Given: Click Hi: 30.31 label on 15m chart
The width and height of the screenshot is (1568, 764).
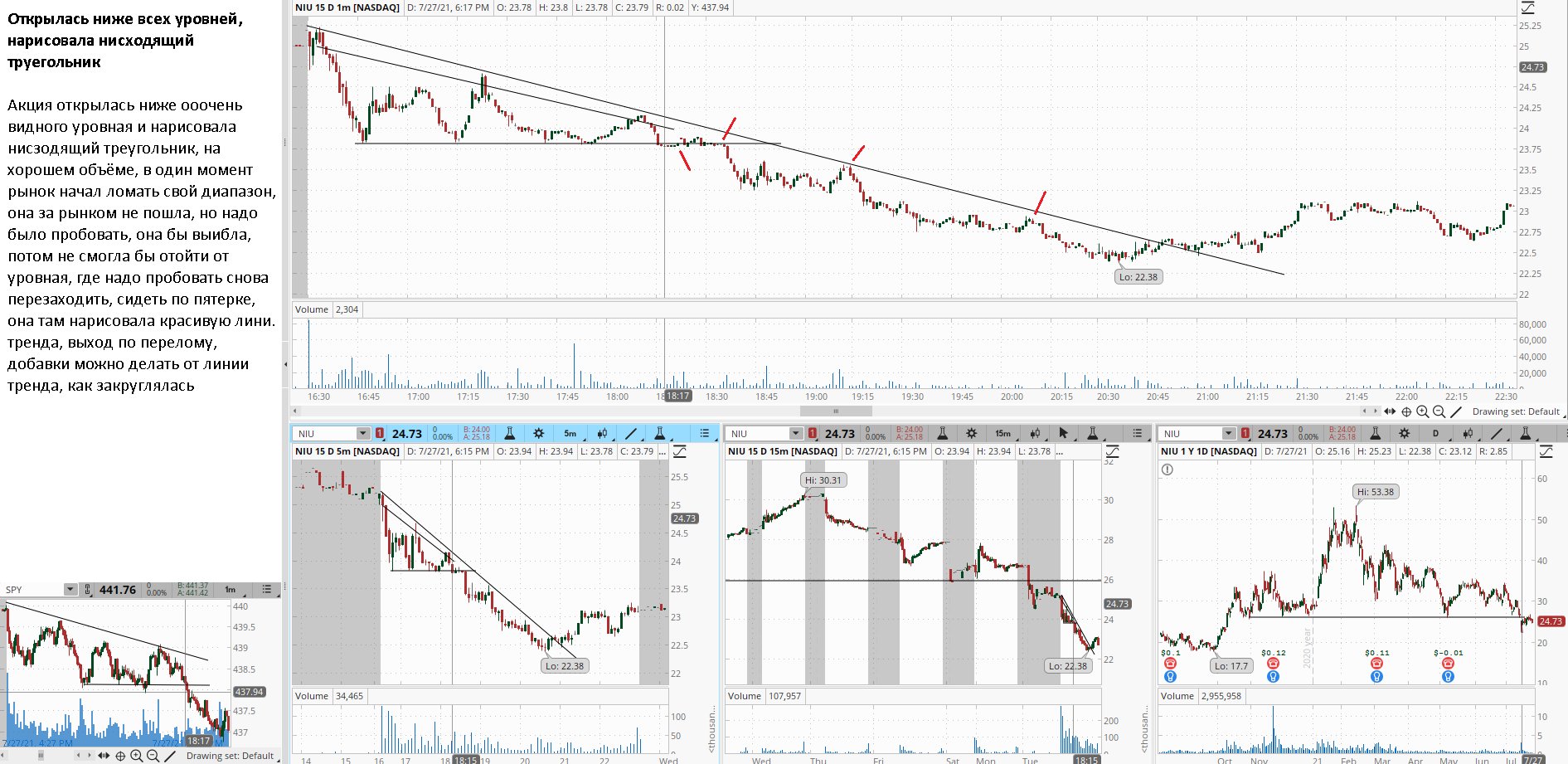Looking at the screenshot, I should tap(823, 480).
